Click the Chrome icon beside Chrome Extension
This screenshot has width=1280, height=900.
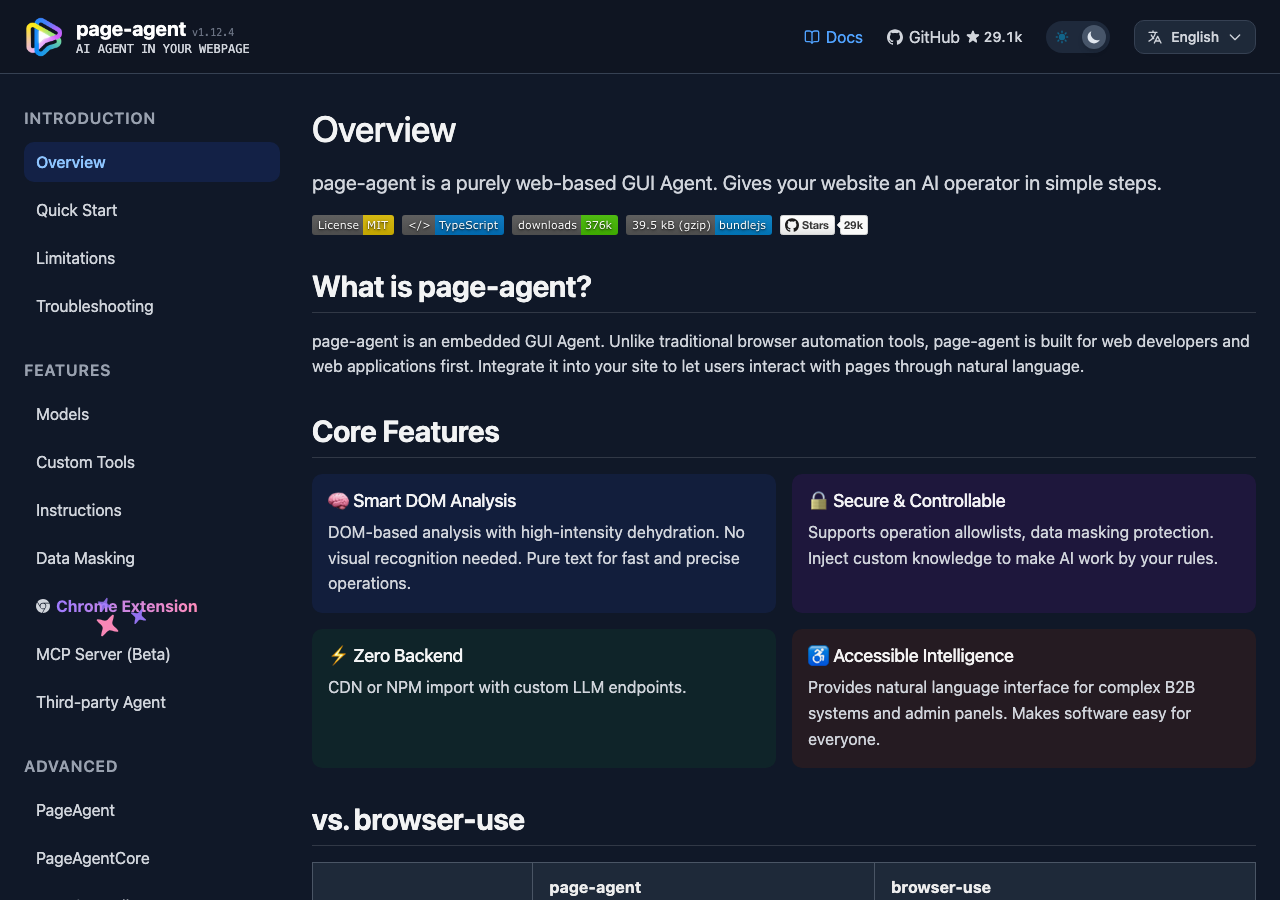click(x=43, y=606)
